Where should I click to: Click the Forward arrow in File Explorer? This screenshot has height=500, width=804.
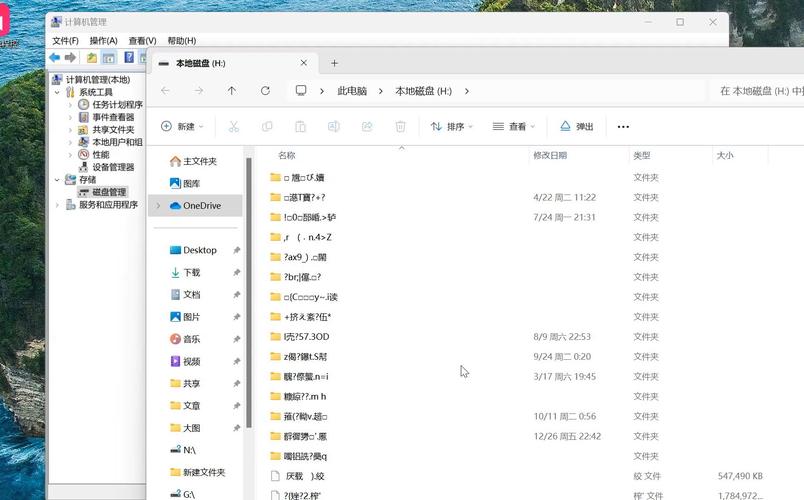198,91
